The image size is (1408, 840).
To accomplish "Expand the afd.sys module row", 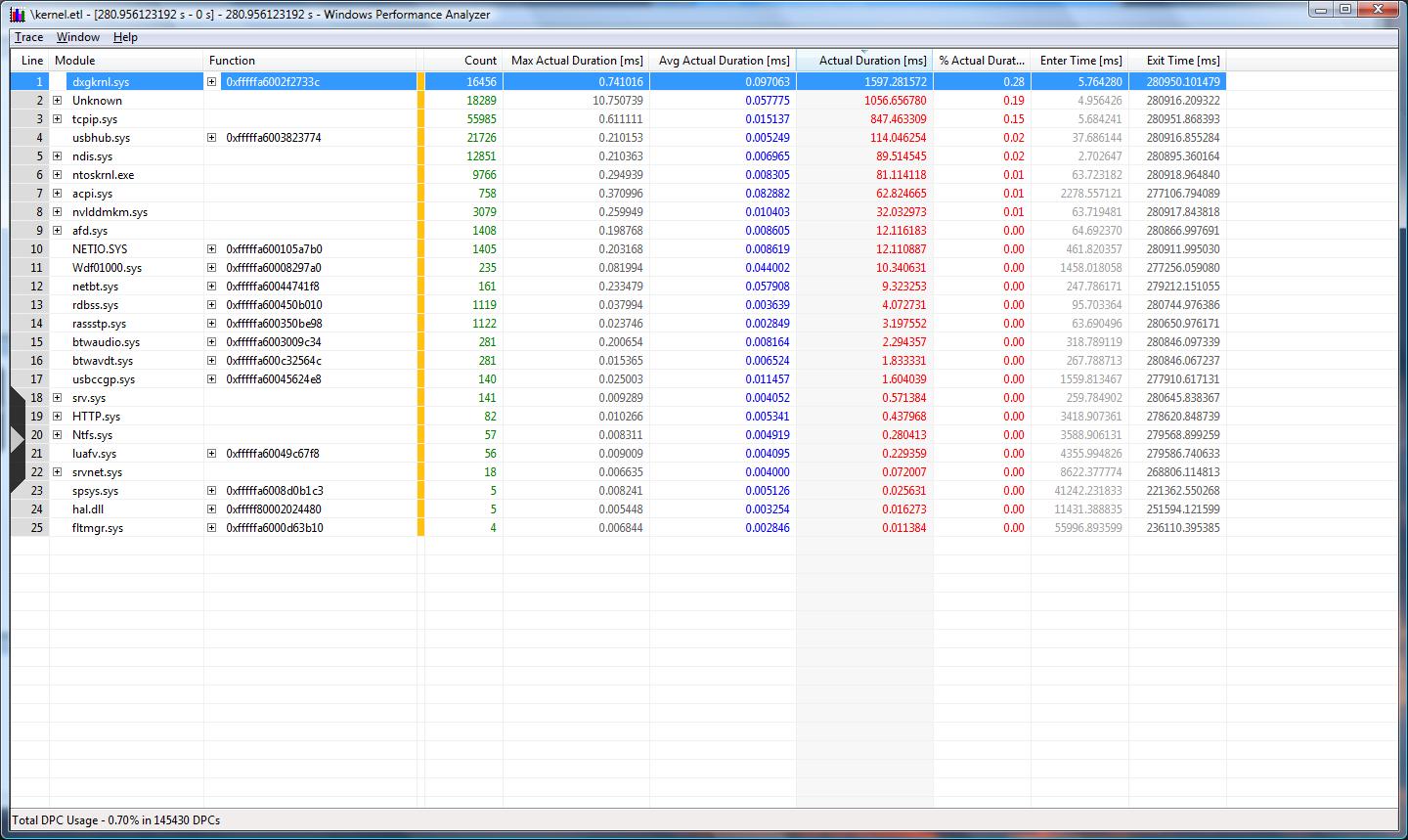I will [x=58, y=231].
